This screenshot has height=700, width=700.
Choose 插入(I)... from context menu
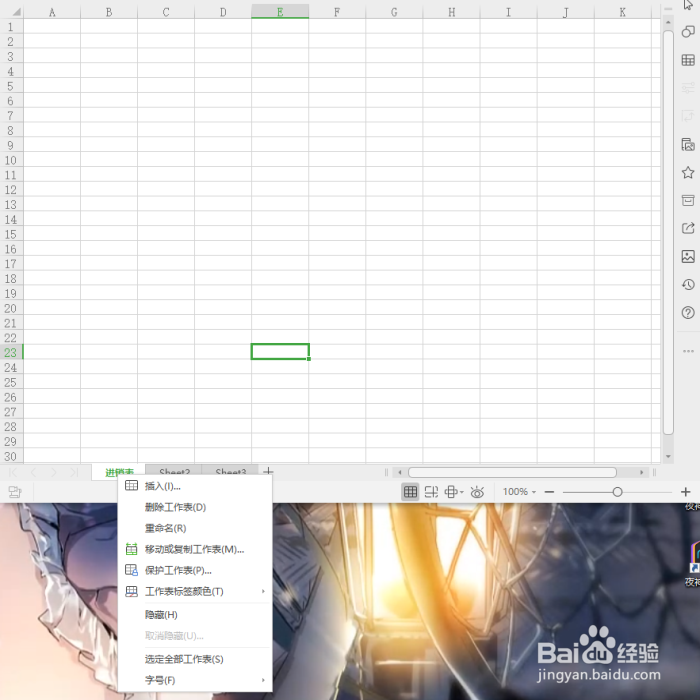[x=195, y=486]
